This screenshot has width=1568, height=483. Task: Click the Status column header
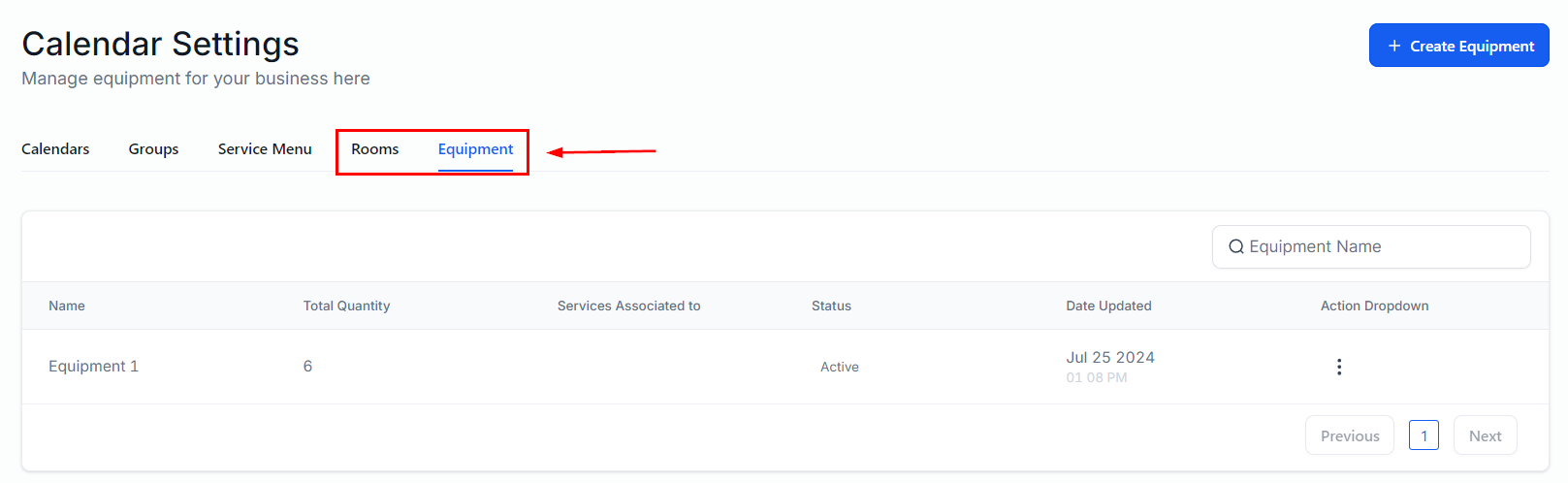(x=831, y=306)
